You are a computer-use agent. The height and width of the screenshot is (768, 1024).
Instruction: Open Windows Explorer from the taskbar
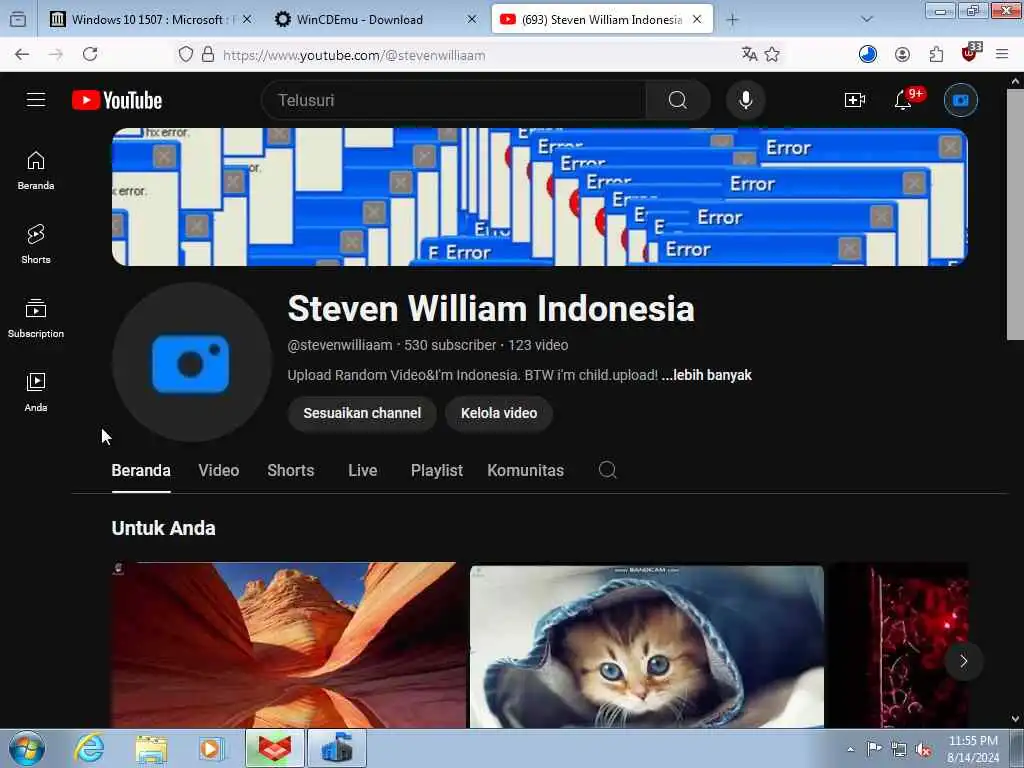tap(152, 748)
